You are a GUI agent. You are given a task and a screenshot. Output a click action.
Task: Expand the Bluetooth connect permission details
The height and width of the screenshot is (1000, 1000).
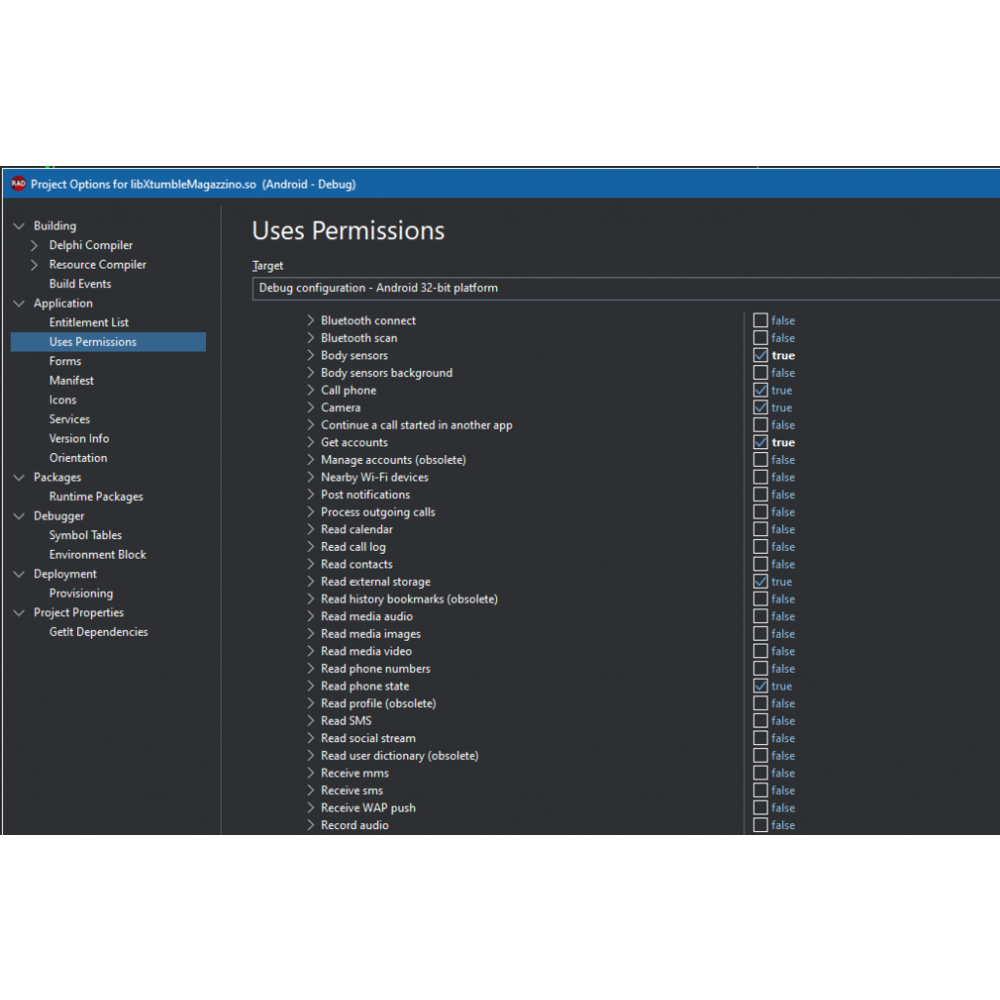click(310, 321)
